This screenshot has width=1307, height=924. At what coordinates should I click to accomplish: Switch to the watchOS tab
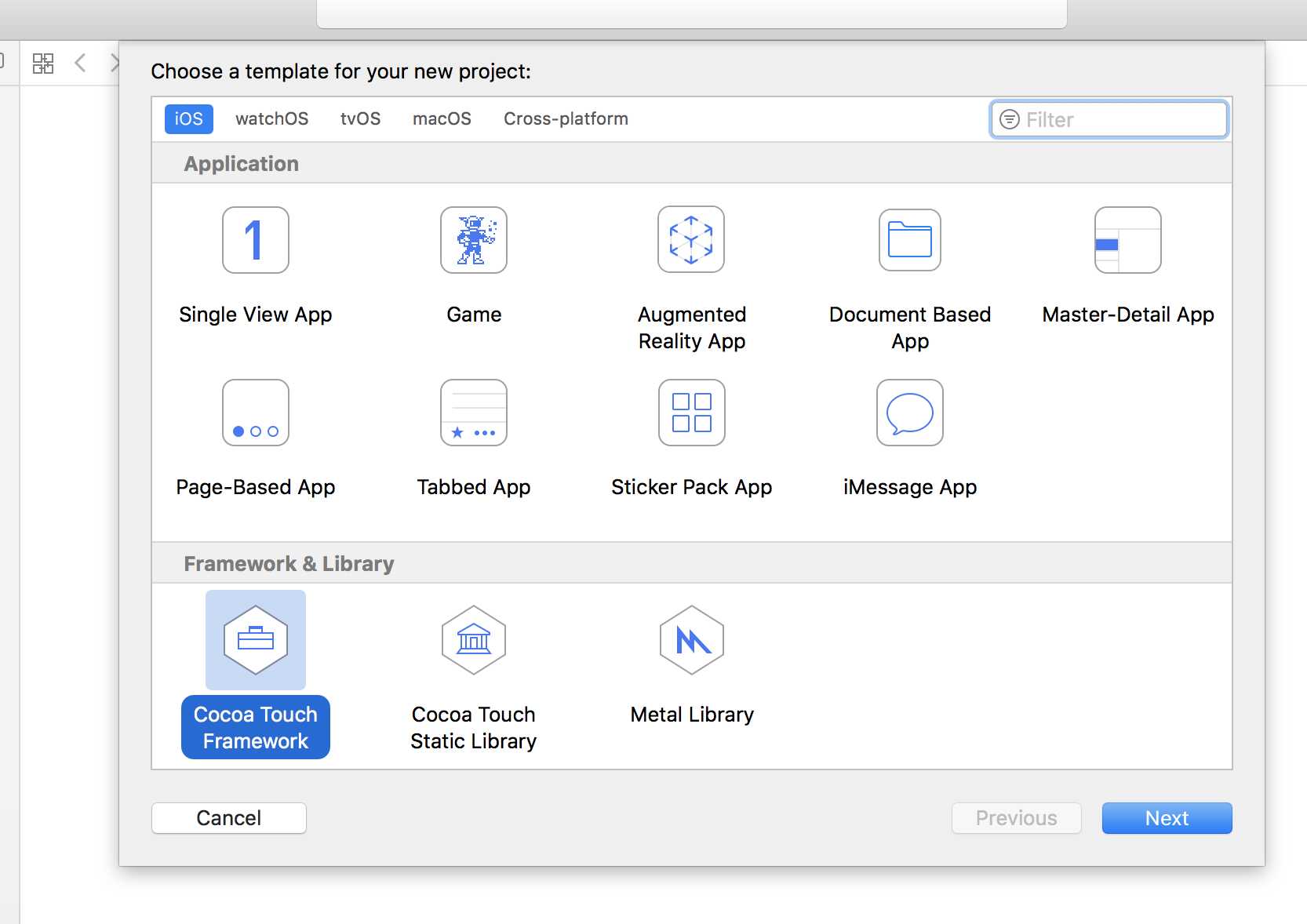(x=271, y=119)
